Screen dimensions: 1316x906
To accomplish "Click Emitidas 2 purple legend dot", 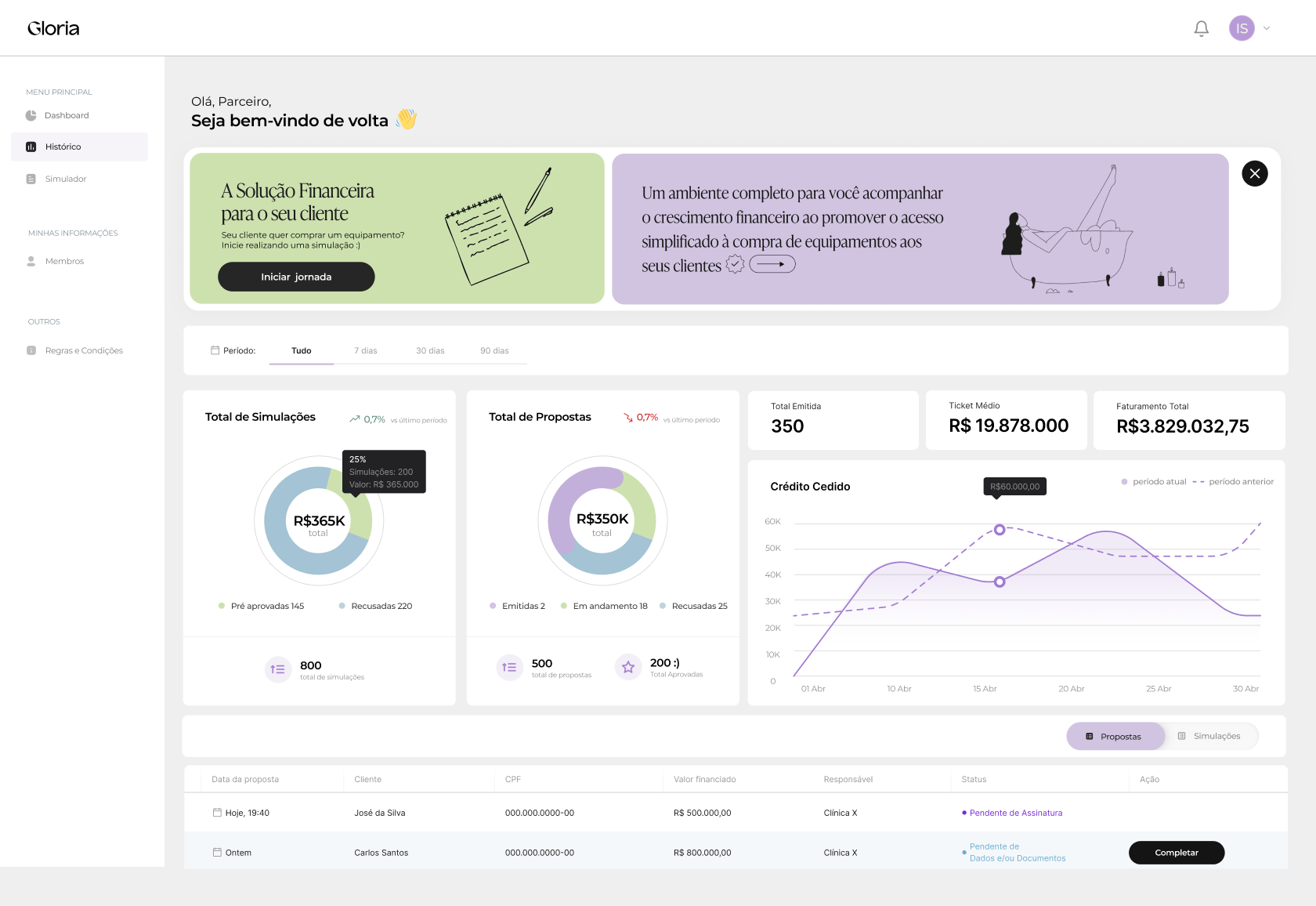I will (493, 606).
